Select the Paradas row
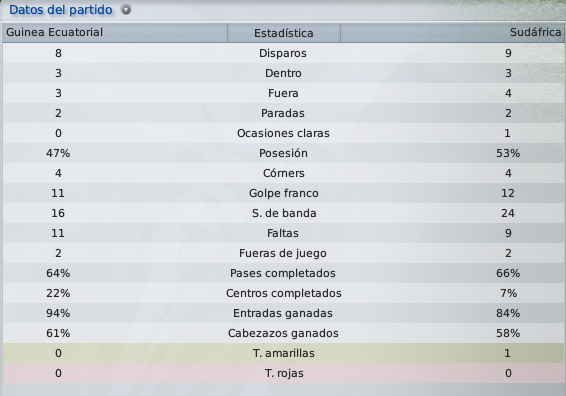 [283, 113]
